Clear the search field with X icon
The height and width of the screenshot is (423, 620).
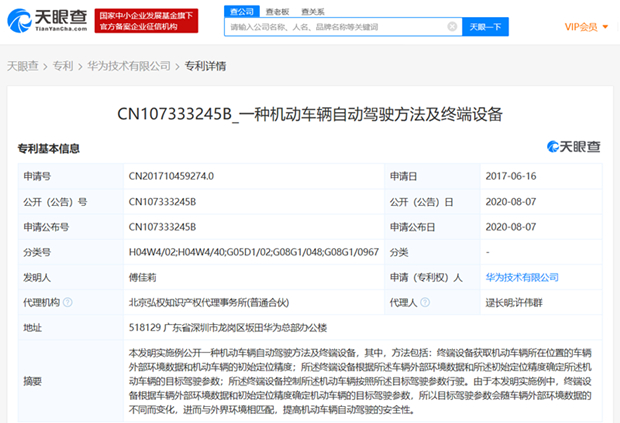(452, 26)
